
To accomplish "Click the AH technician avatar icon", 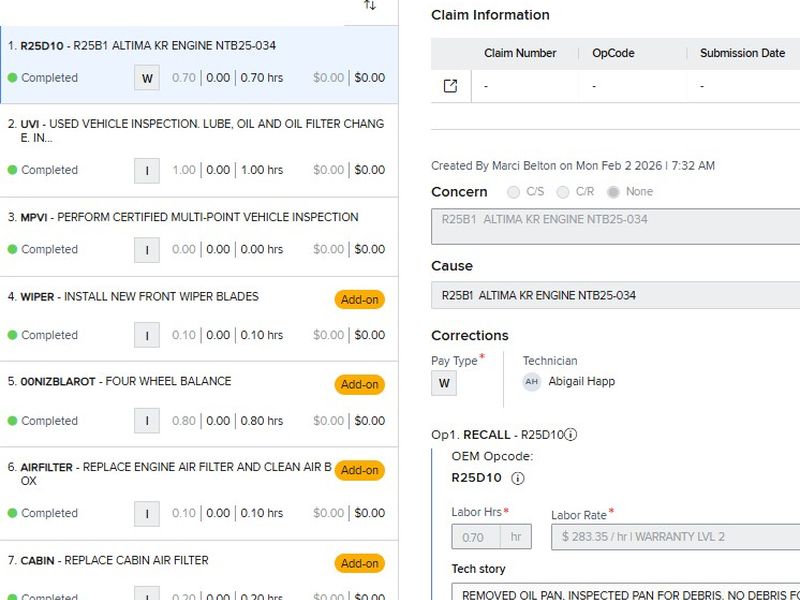I will pos(532,381).
